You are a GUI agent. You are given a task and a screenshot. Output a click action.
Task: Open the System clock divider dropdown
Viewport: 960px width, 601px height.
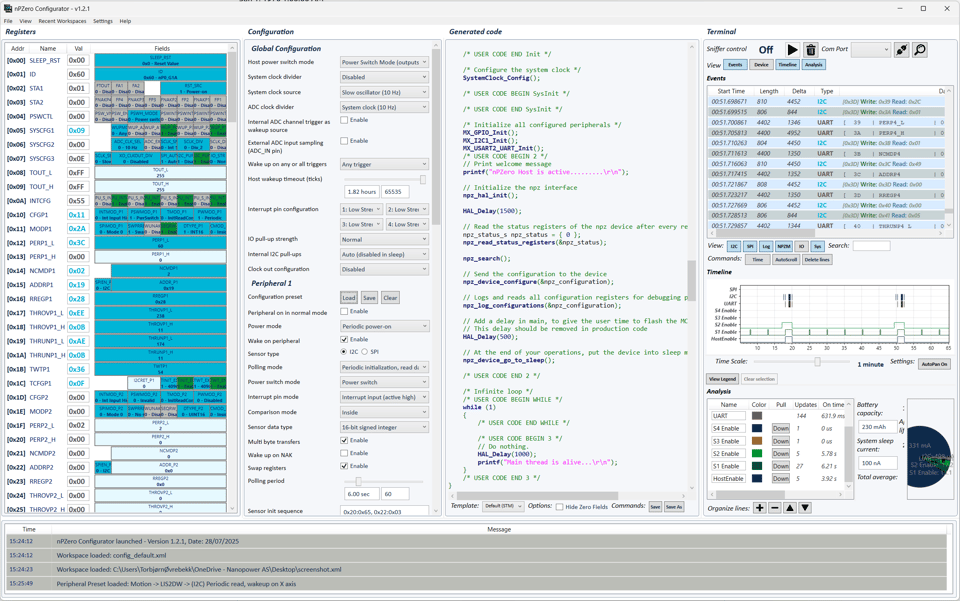point(384,77)
